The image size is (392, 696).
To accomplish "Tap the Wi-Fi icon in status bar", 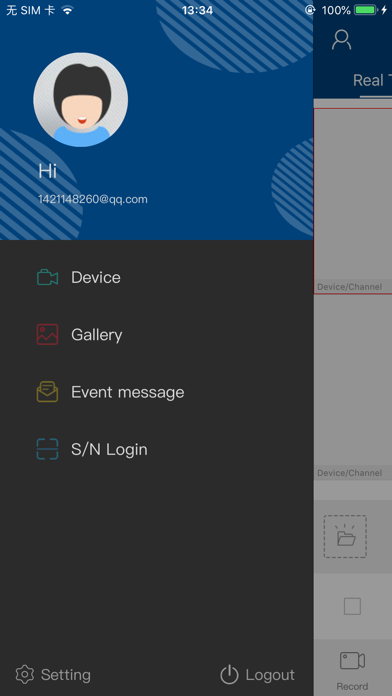I will 67,10.
